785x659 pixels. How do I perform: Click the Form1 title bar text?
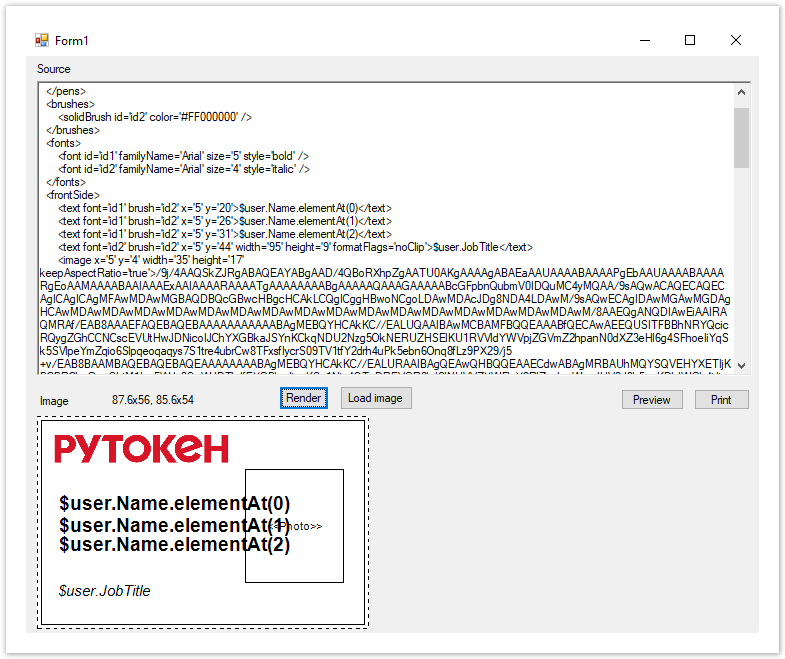coord(72,41)
